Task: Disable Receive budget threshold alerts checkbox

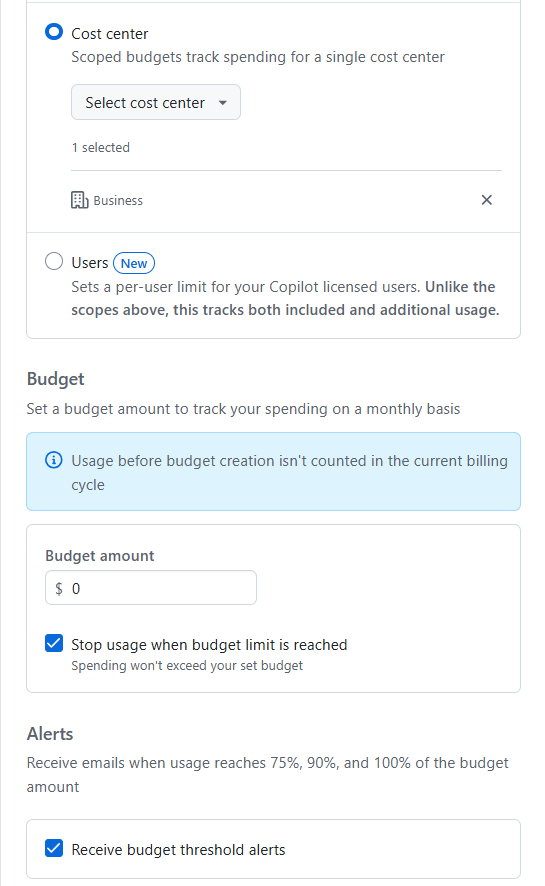Action: [54, 848]
